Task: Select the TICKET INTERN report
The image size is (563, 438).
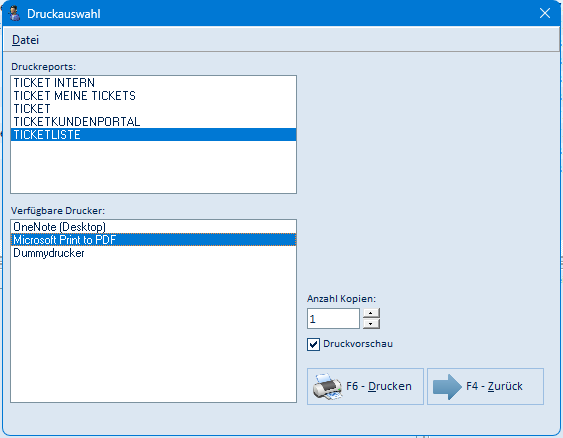Action: (153, 83)
